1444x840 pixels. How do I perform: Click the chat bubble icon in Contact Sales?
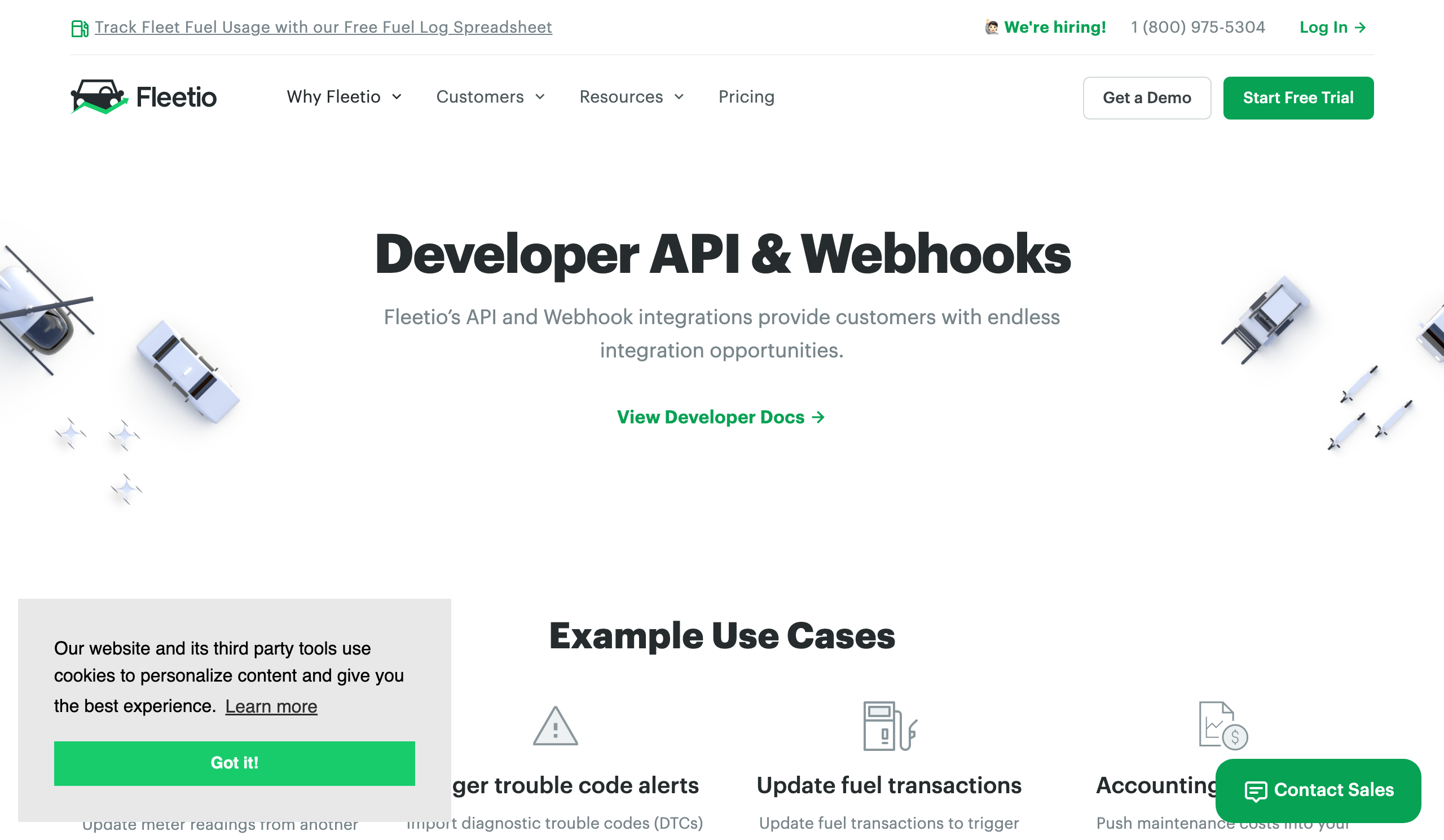click(x=1255, y=792)
